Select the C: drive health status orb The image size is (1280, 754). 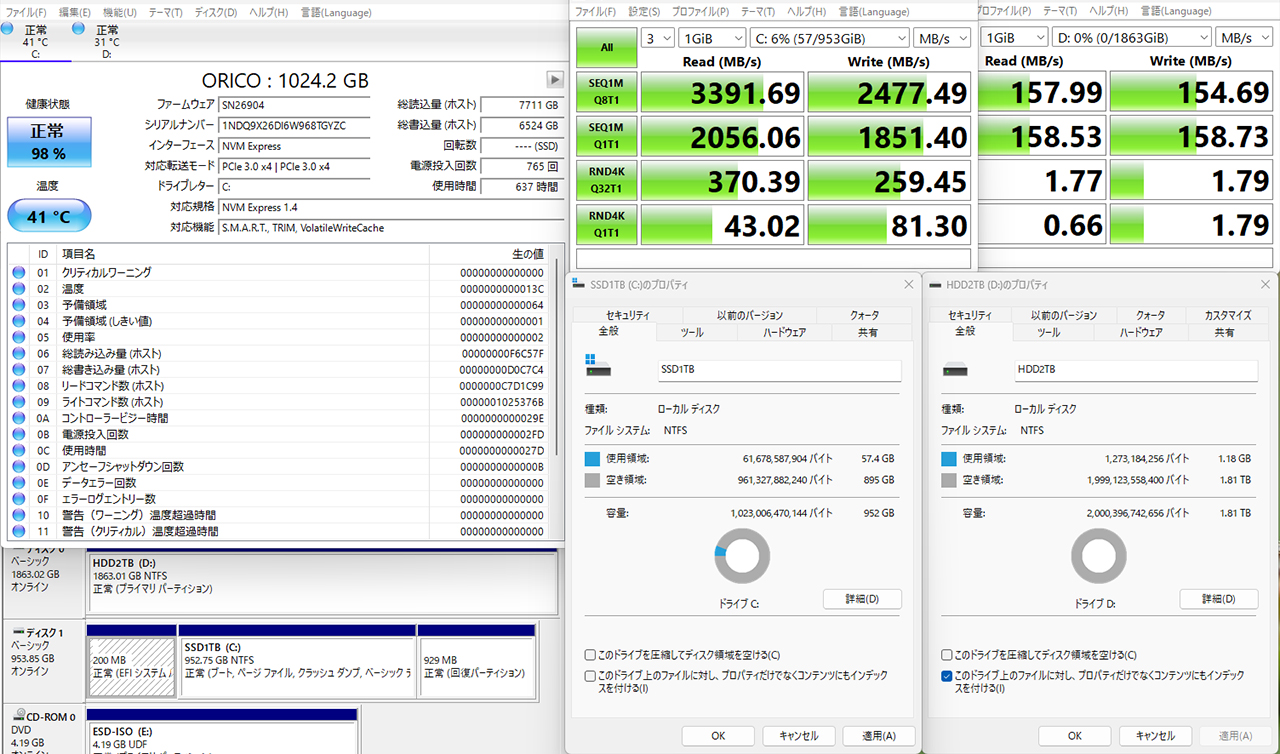click(x=8, y=29)
